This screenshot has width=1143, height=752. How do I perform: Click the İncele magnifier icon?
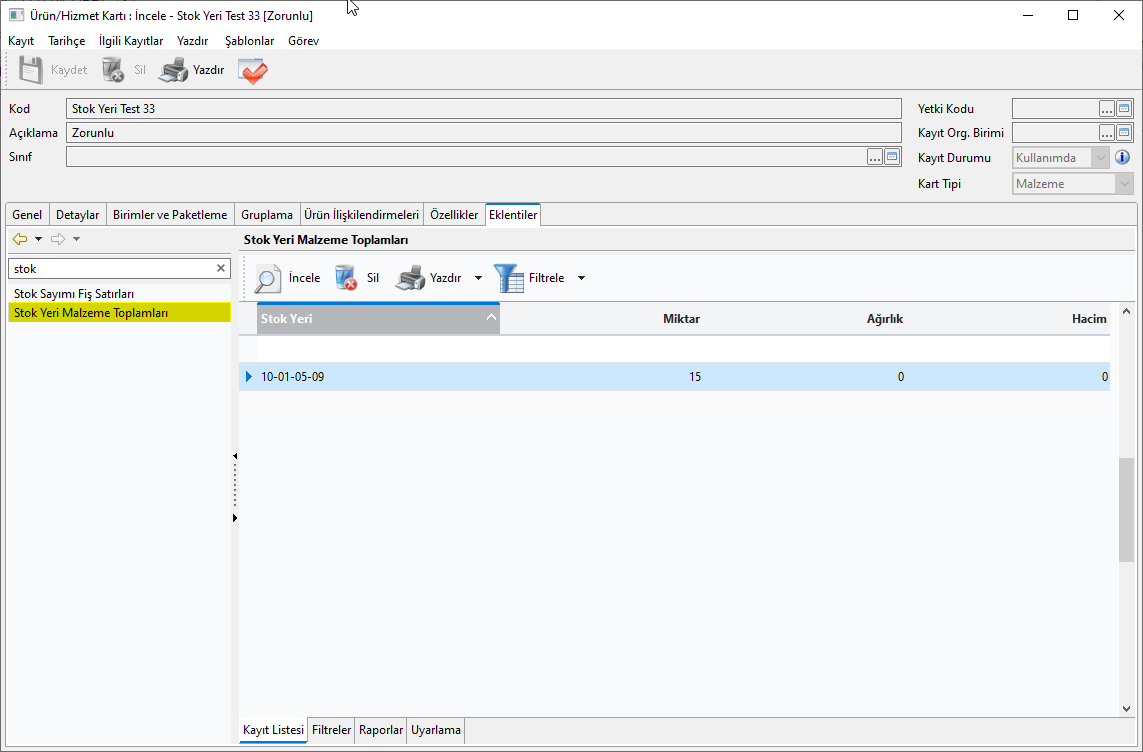pyautogui.click(x=268, y=278)
